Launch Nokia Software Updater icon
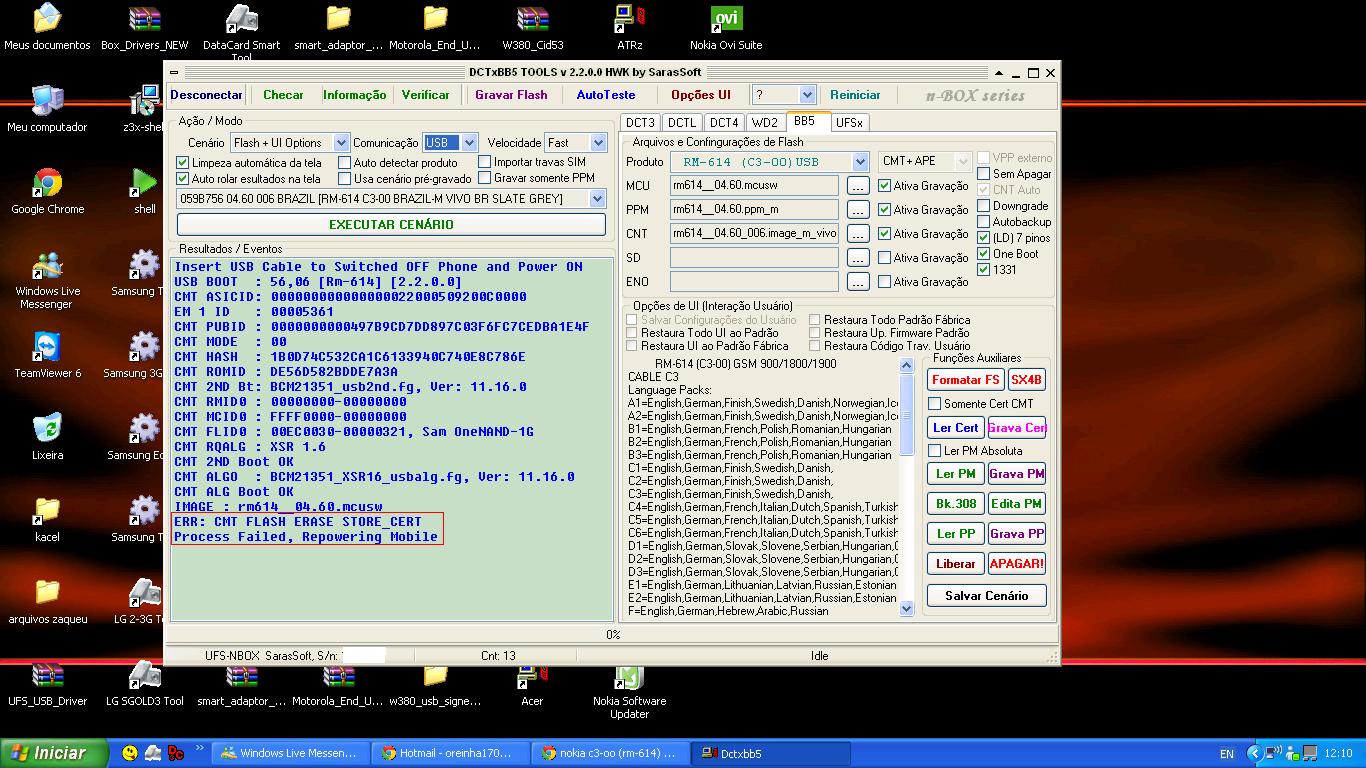Viewport: 1366px width, 768px height. (x=629, y=691)
